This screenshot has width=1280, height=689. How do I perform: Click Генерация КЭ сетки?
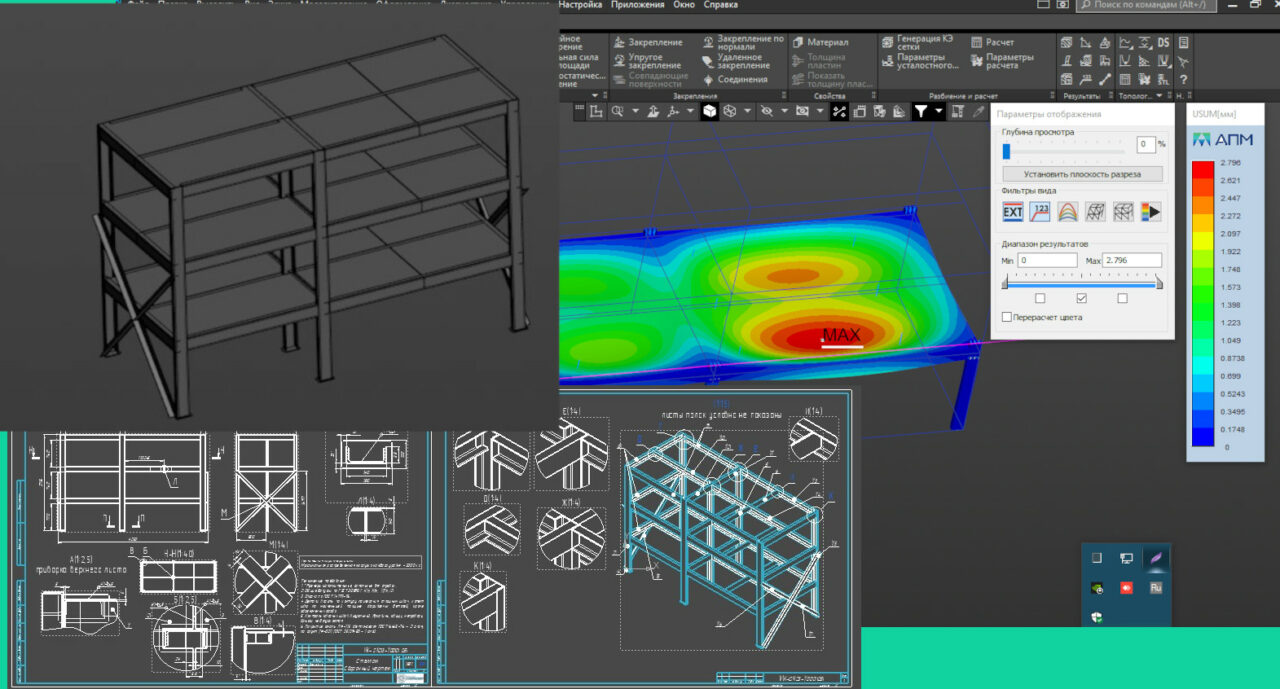[917, 42]
